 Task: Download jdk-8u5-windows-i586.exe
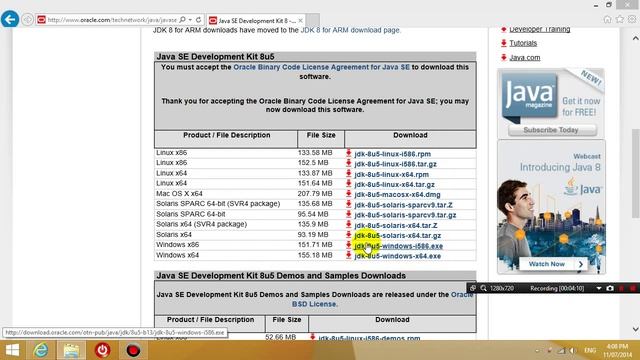point(398,246)
